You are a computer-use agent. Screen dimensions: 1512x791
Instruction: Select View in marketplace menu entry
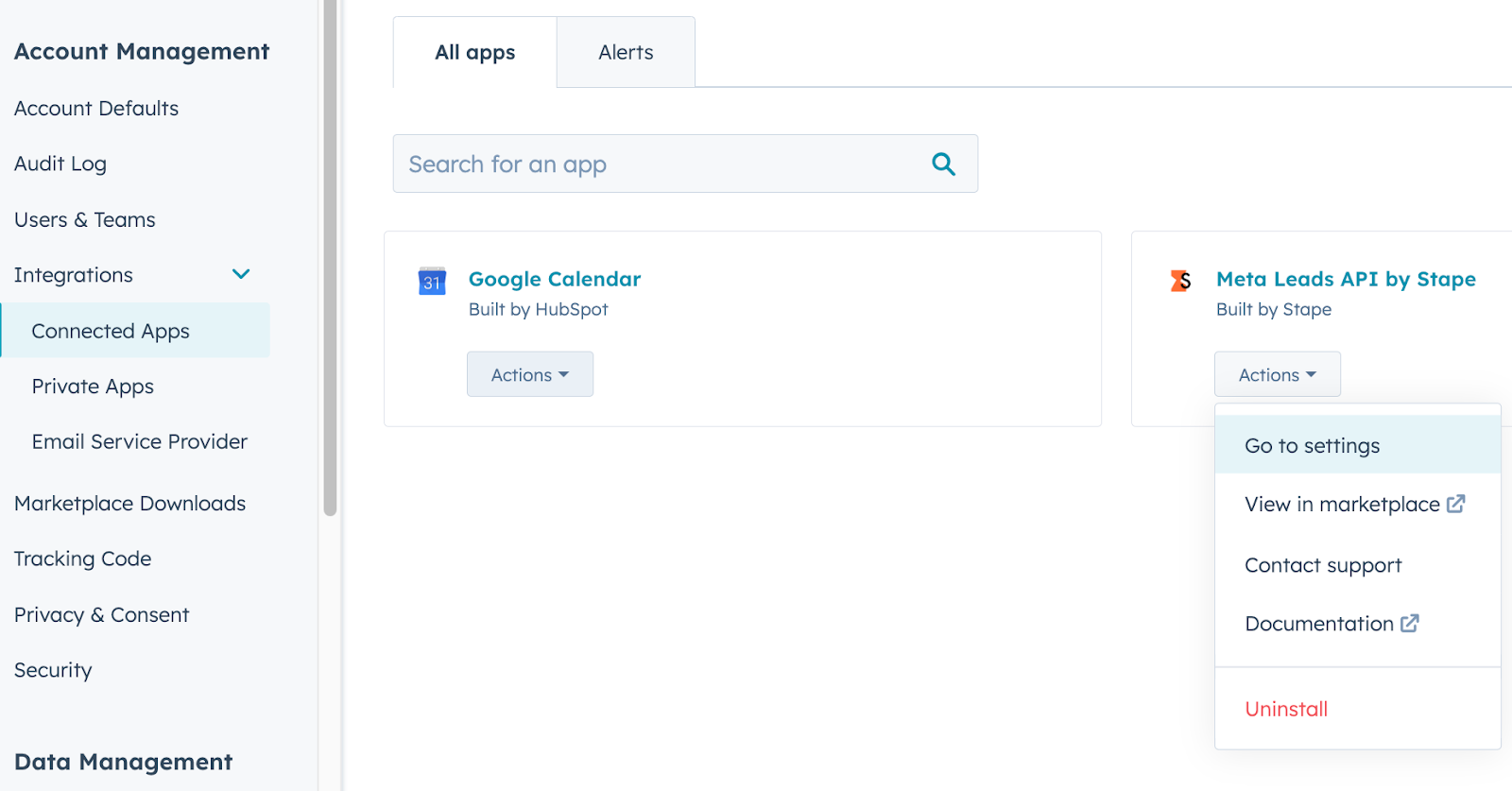tap(1358, 505)
